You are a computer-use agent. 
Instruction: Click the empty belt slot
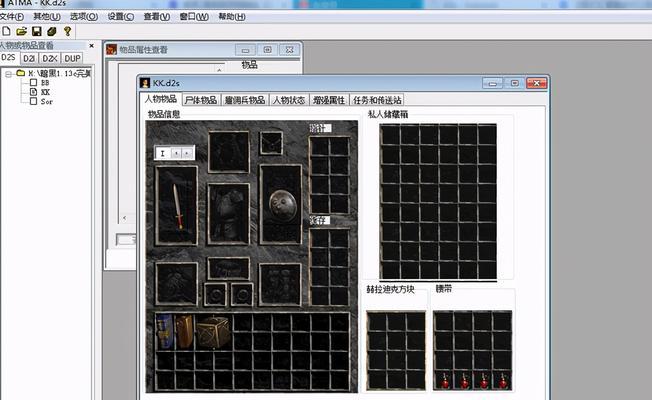[x=228, y=269]
